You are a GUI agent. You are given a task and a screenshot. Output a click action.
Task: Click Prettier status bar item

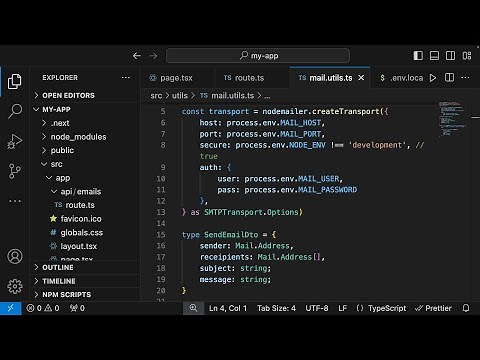coord(433,308)
